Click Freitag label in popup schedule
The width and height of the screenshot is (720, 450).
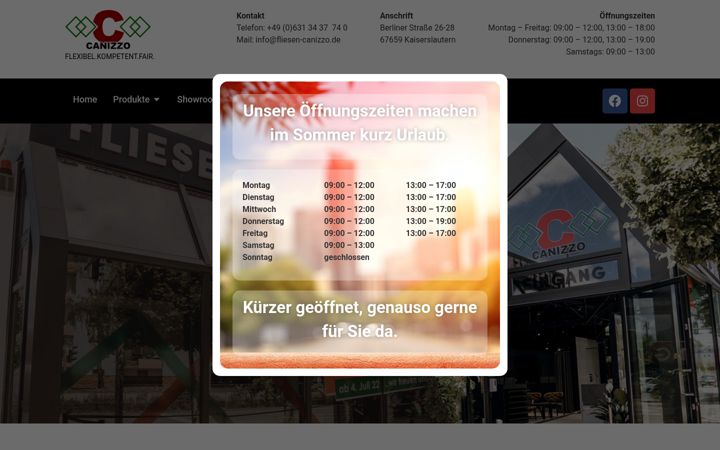click(255, 233)
